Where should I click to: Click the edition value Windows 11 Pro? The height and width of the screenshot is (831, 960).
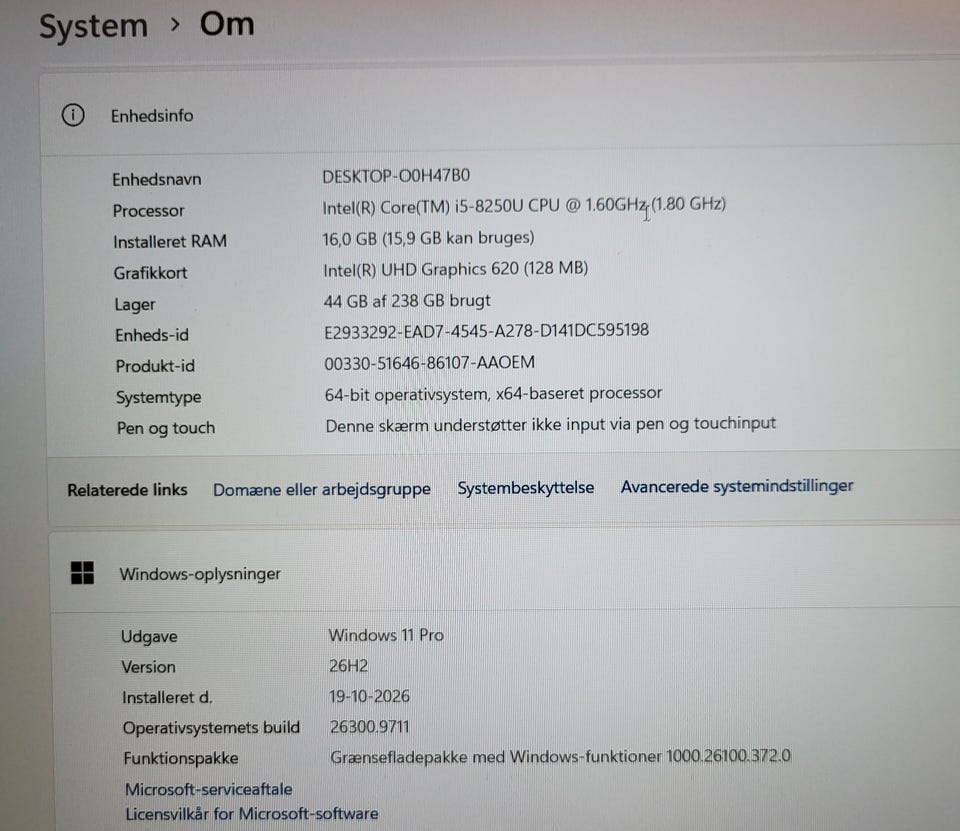(x=386, y=635)
